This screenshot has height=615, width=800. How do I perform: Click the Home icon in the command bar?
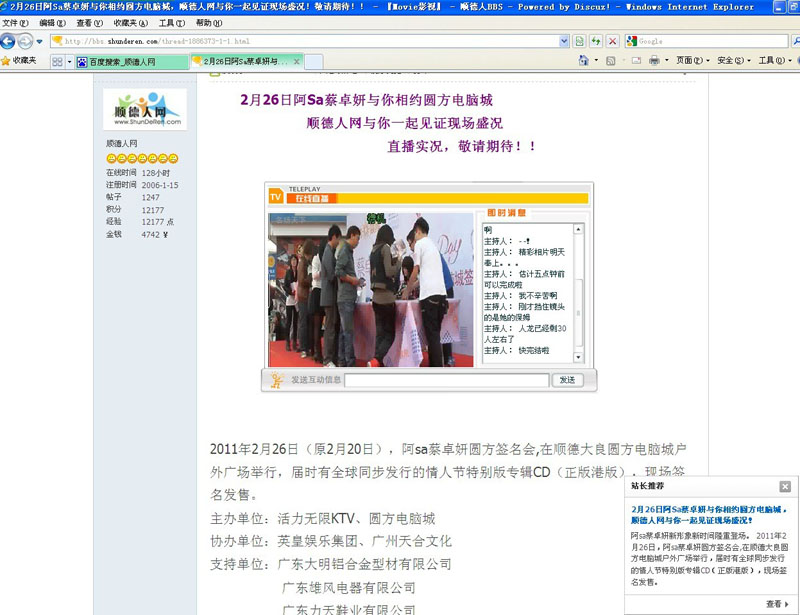[x=584, y=61]
